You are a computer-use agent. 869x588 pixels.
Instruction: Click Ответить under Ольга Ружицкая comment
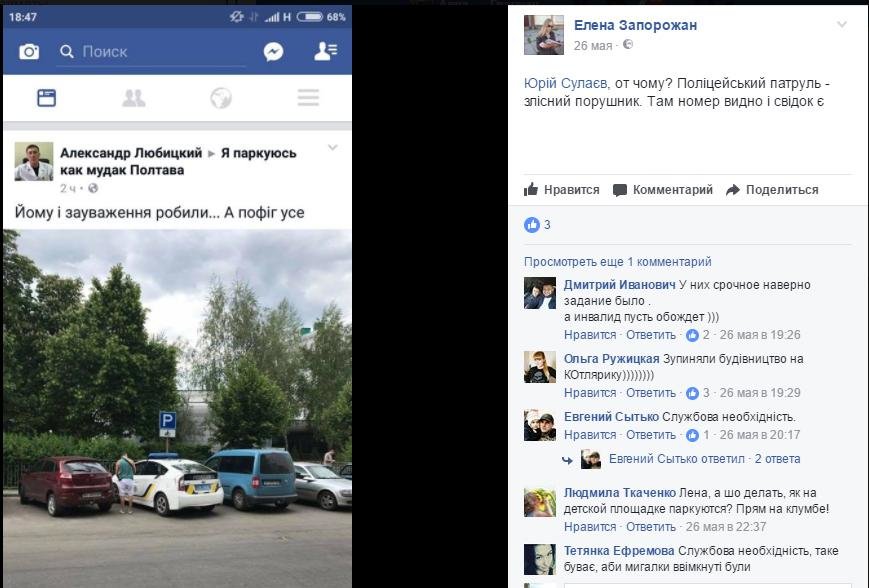point(651,393)
